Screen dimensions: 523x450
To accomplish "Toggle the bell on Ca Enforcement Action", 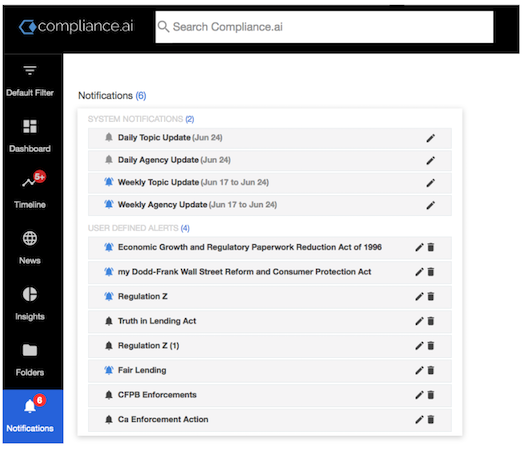I will click(x=109, y=419).
